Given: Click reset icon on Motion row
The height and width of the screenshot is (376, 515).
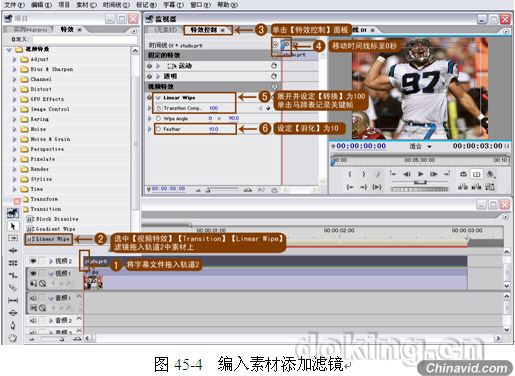Looking at the screenshot, I should point(274,66).
